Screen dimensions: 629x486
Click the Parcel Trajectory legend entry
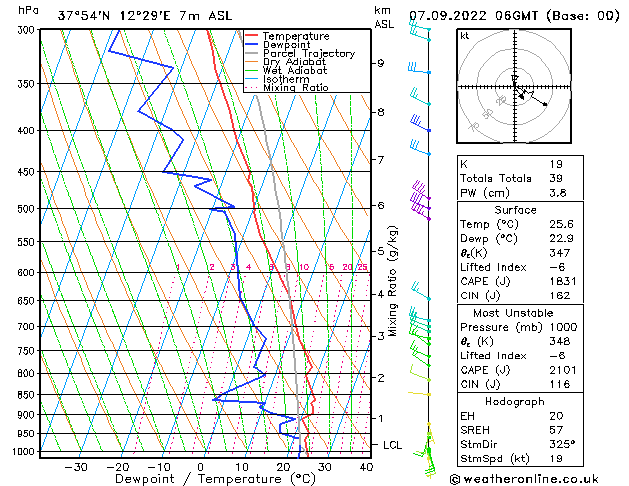309,53
